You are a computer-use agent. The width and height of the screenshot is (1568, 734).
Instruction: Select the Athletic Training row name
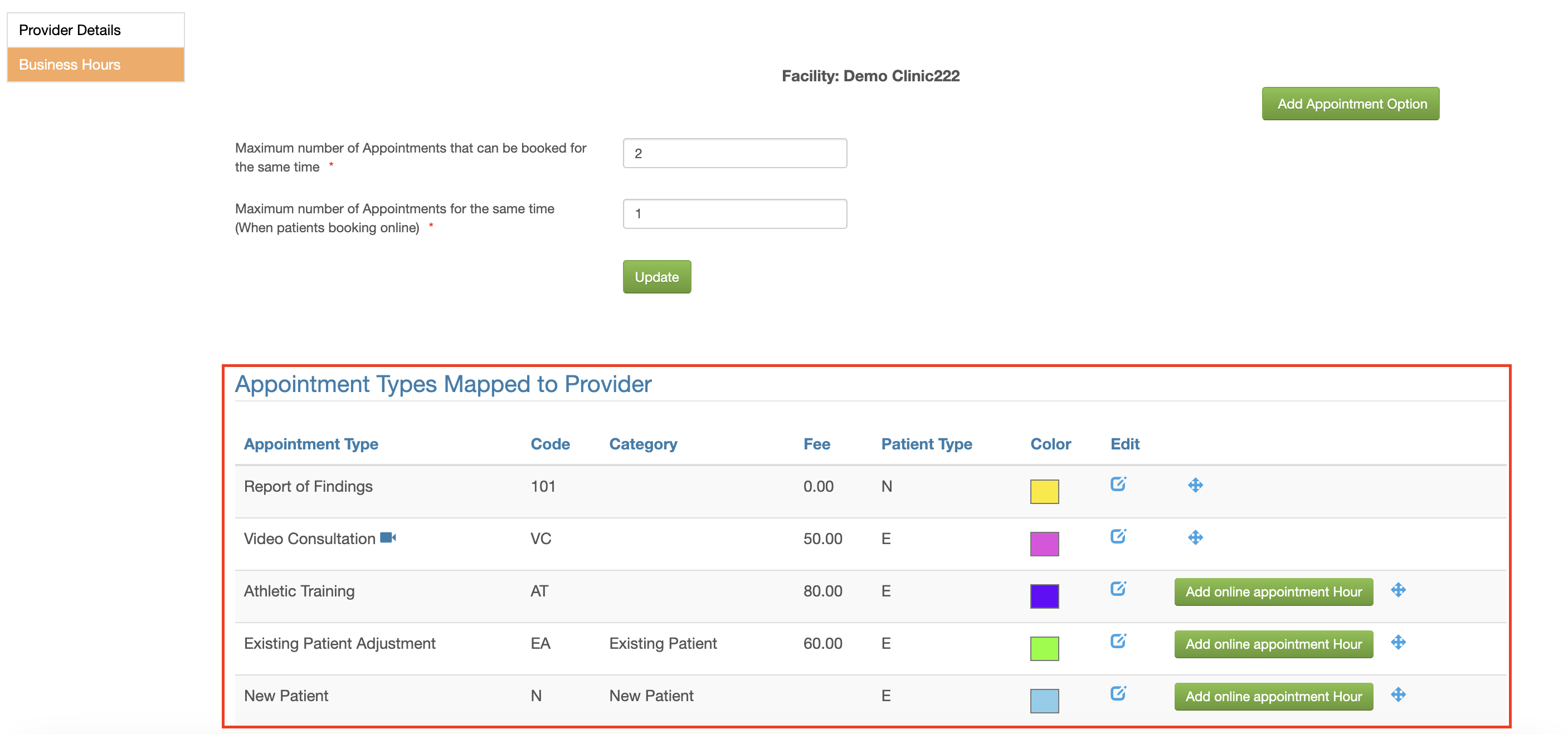coord(299,591)
